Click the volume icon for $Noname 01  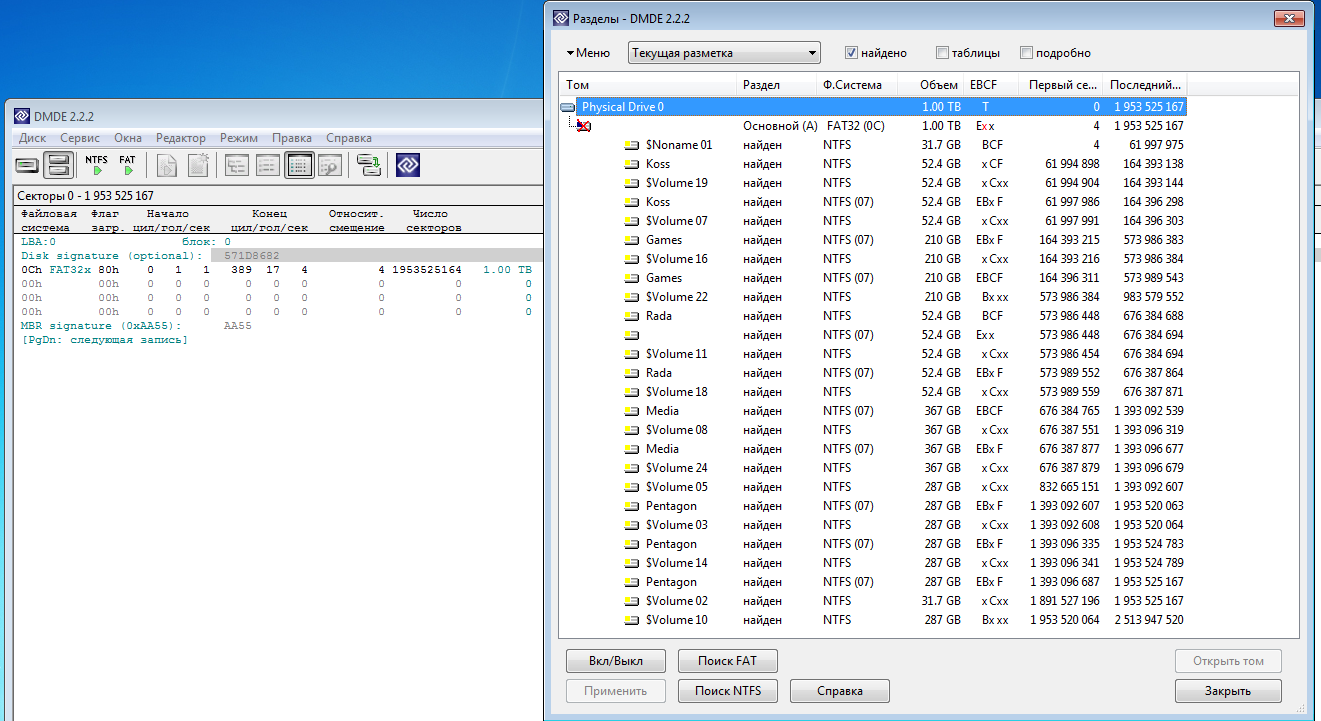tap(631, 145)
